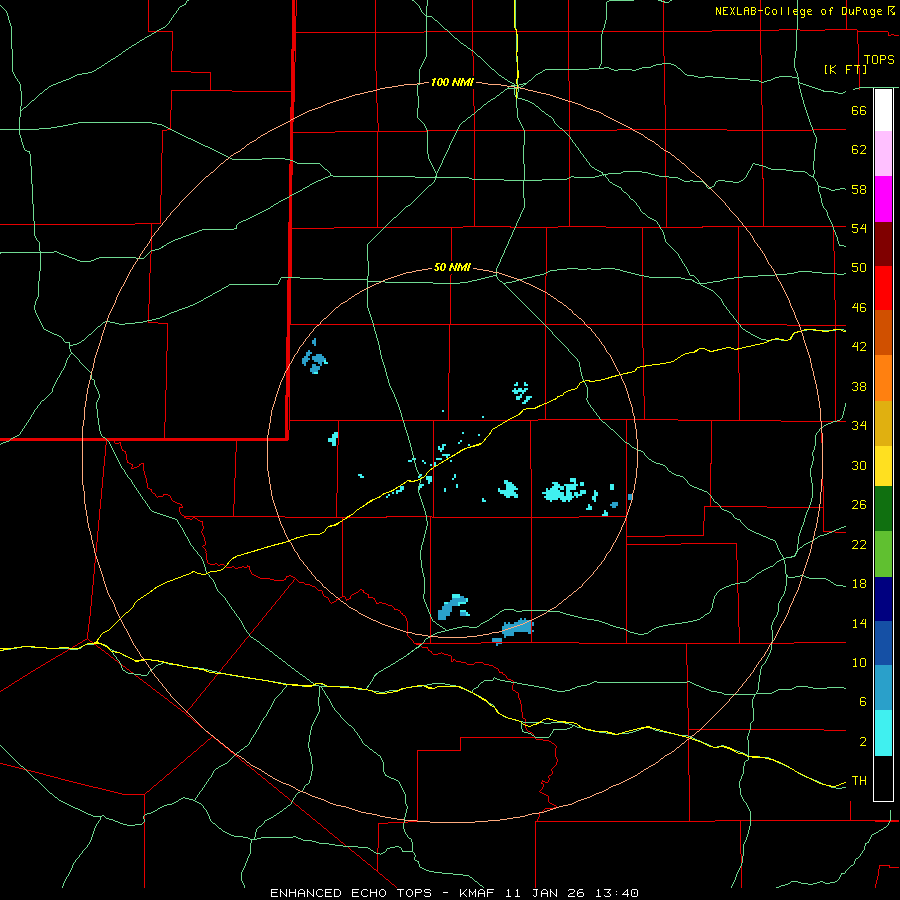Click the 30 value on the legend
The width and height of the screenshot is (900, 900).
pos(859,465)
